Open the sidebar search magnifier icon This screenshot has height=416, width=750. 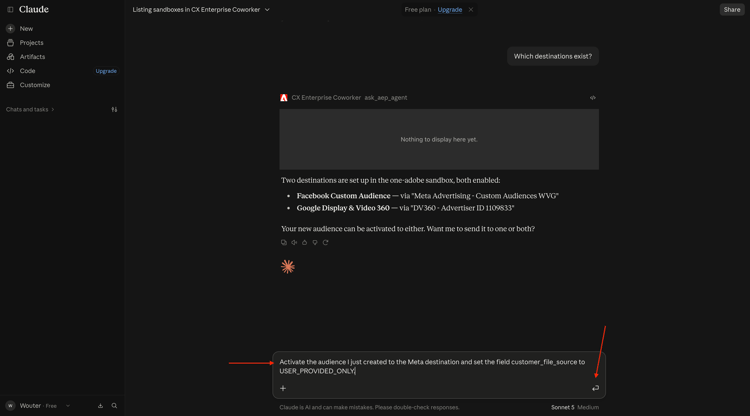(114, 405)
